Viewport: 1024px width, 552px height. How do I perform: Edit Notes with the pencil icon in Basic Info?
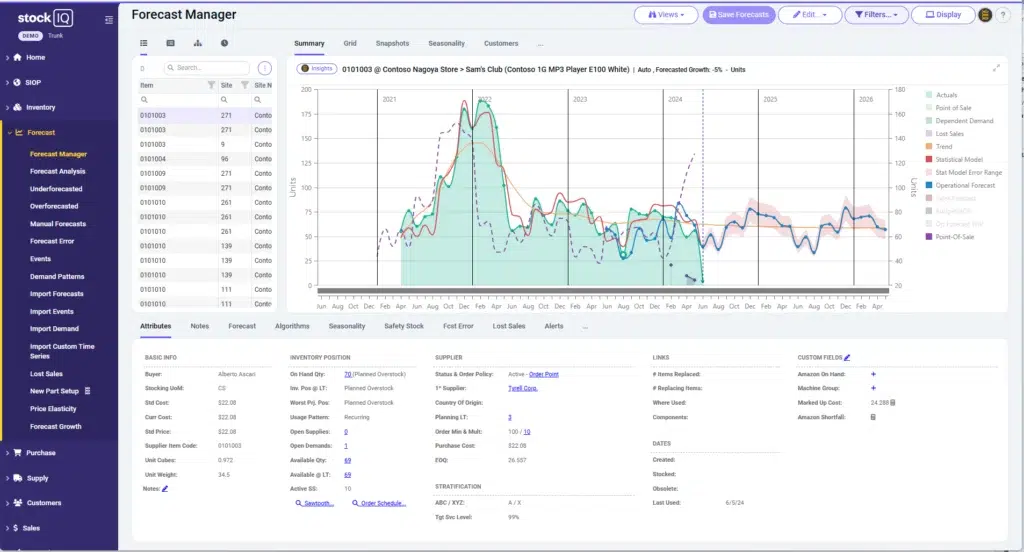(165, 489)
